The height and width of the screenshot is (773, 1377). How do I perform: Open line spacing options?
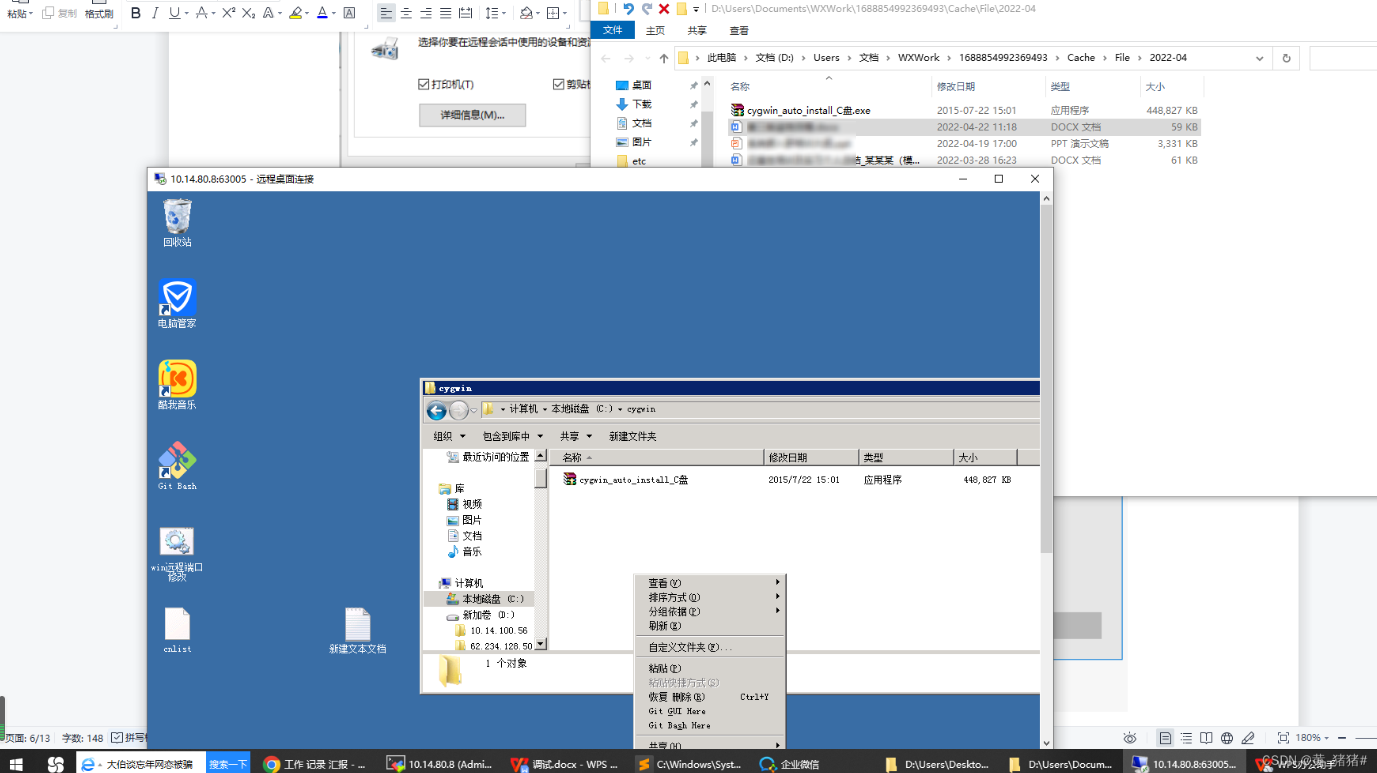[x=492, y=13]
